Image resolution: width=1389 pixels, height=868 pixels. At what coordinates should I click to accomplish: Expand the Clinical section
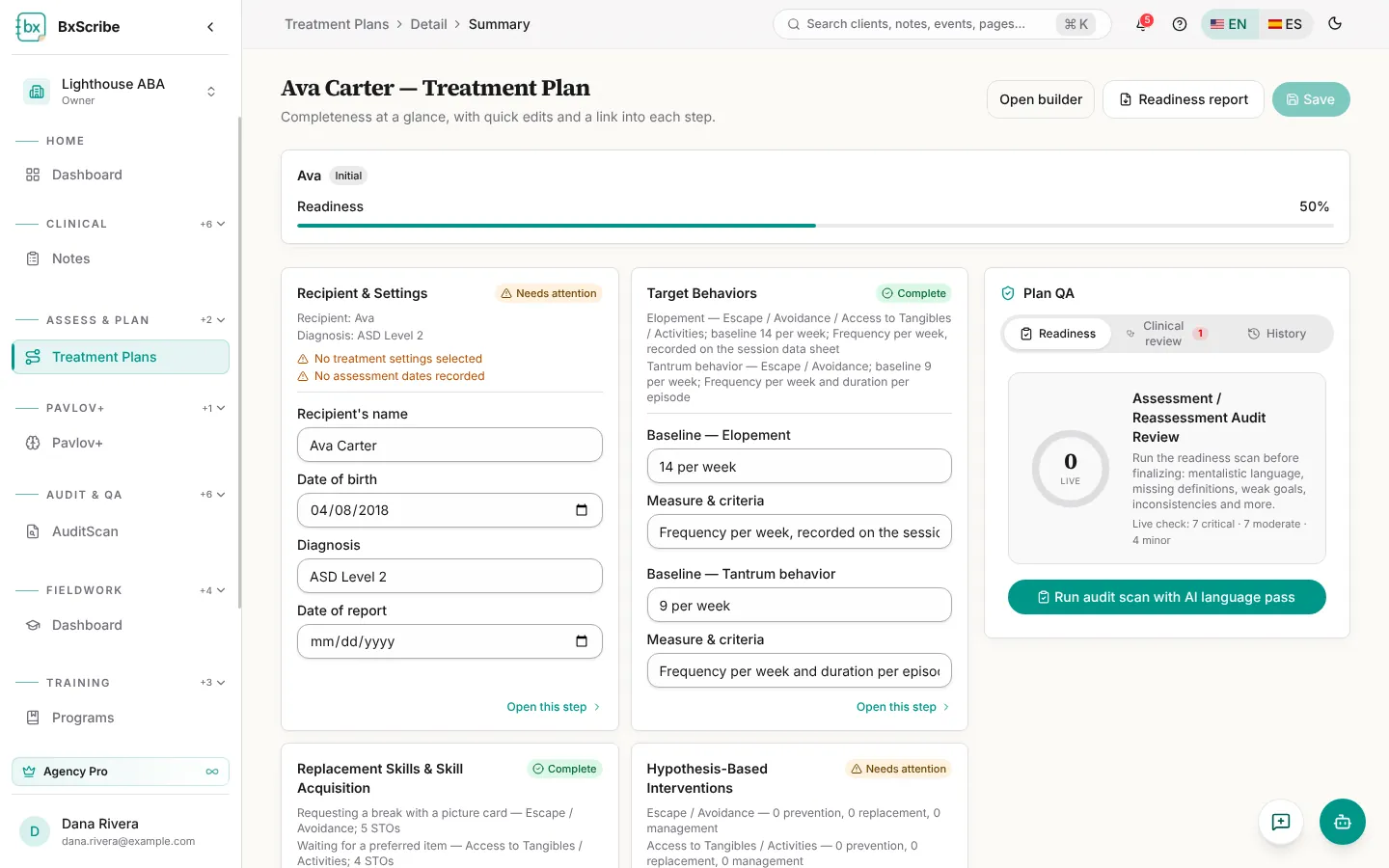213,224
